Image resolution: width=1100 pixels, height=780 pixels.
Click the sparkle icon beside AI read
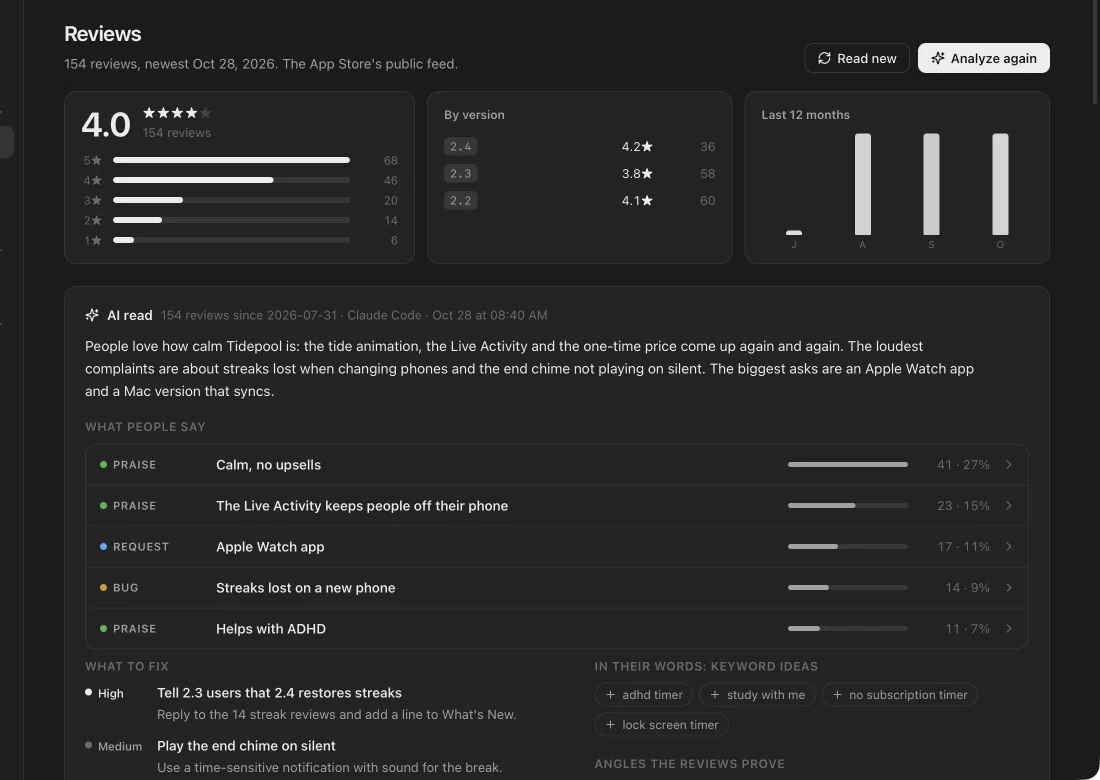click(92, 315)
